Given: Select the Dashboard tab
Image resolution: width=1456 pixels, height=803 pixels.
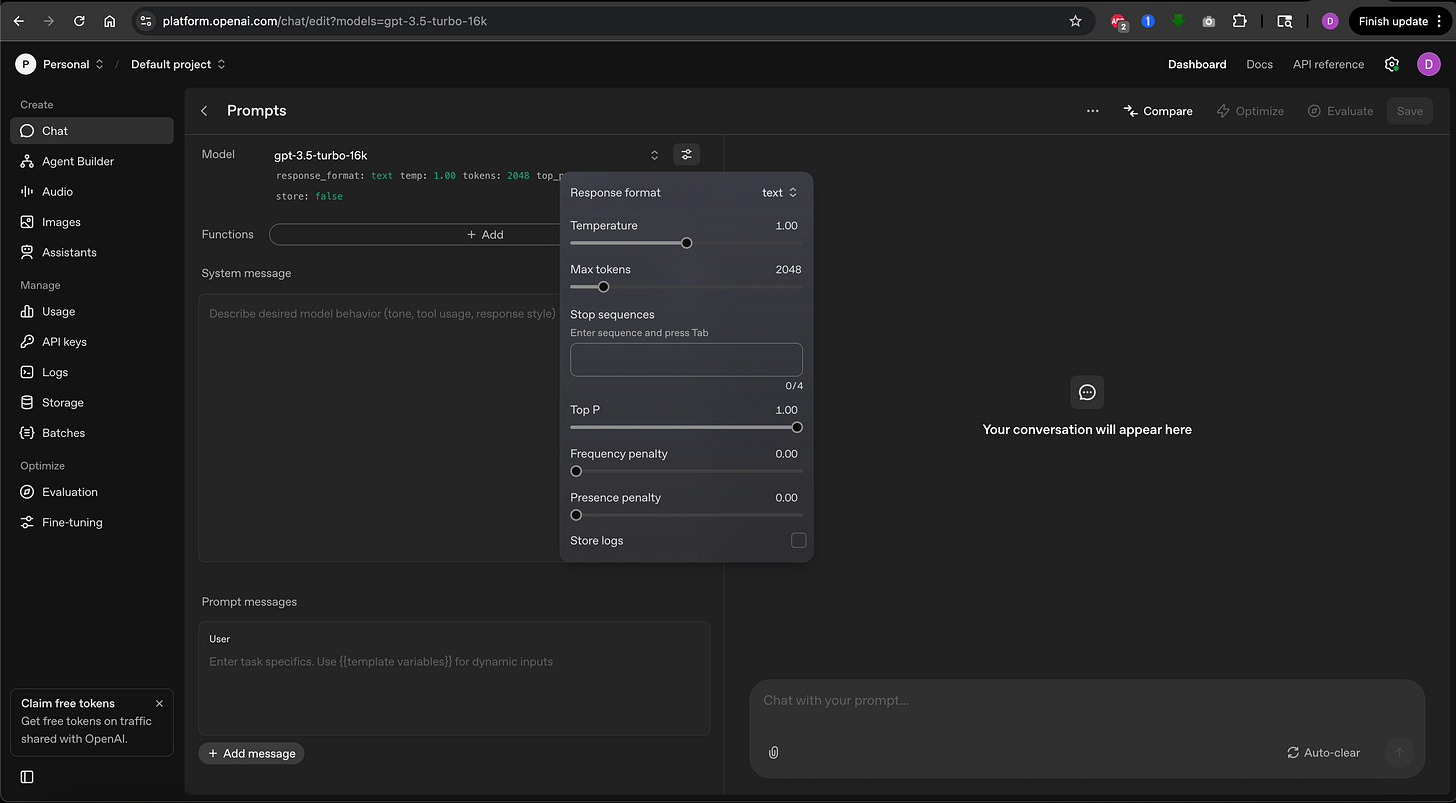Looking at the screenshot, I should (1197, 64).
